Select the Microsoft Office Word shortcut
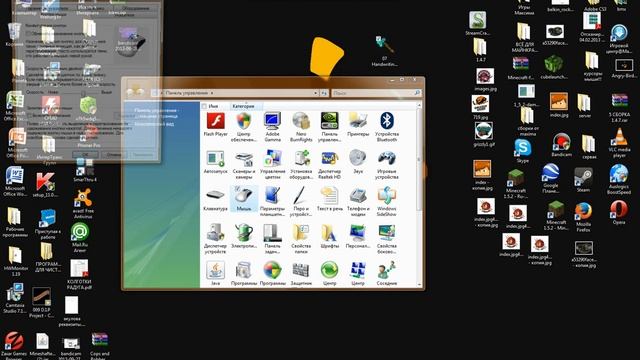Image resolution: width=640 pixels, height=360 pixels. point(15,182)
